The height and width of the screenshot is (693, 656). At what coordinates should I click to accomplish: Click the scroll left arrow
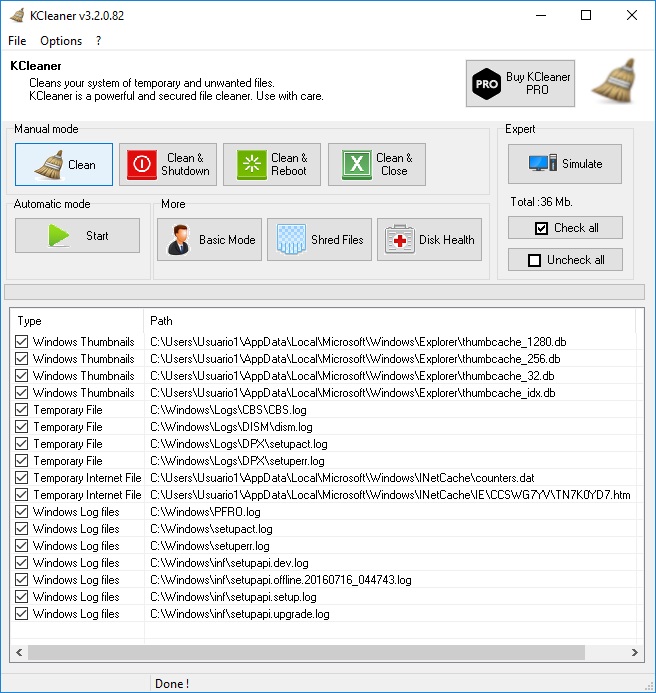point(19,652)
